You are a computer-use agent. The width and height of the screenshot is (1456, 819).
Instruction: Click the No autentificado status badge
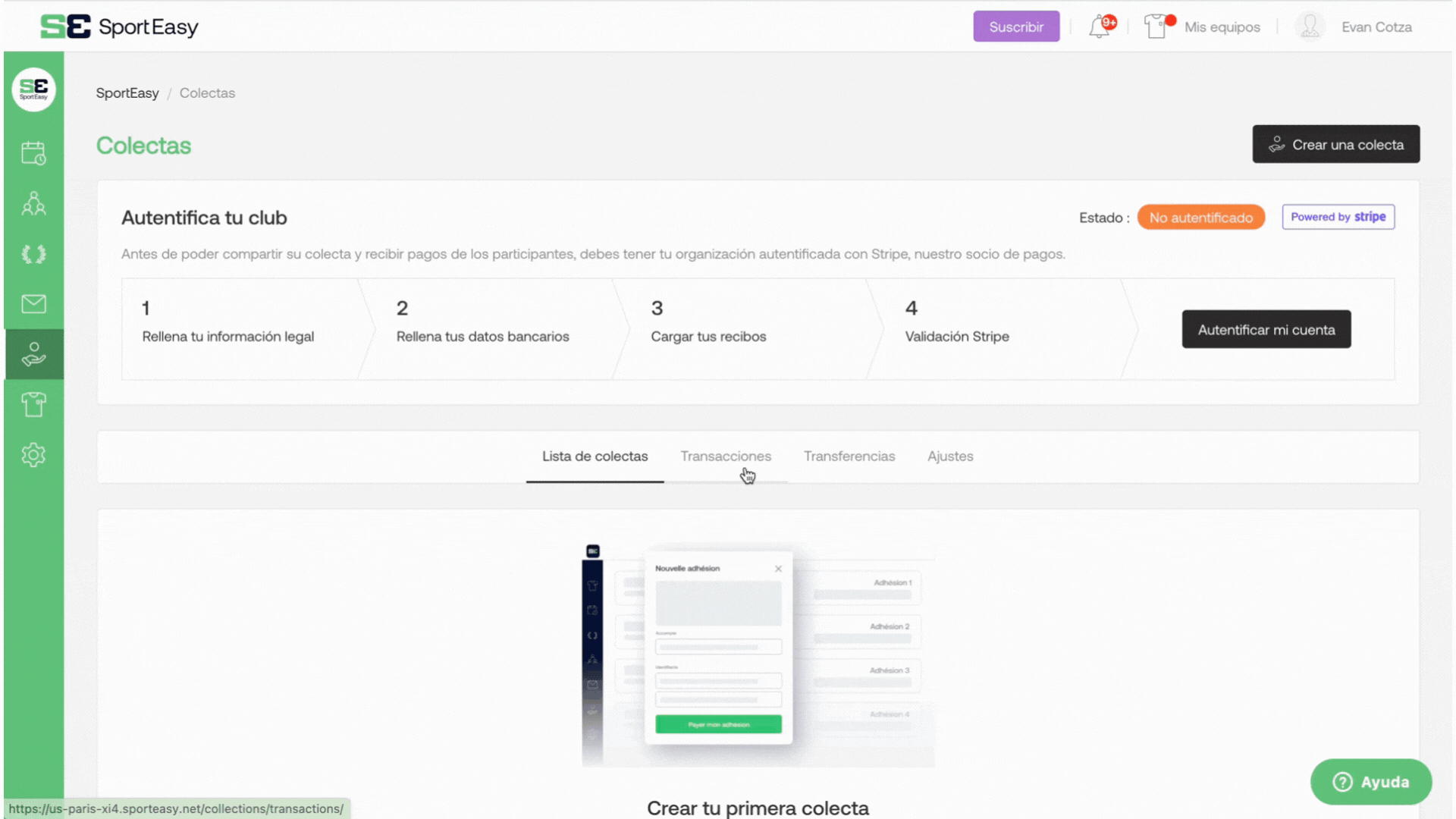click(x=1200, y=218)
